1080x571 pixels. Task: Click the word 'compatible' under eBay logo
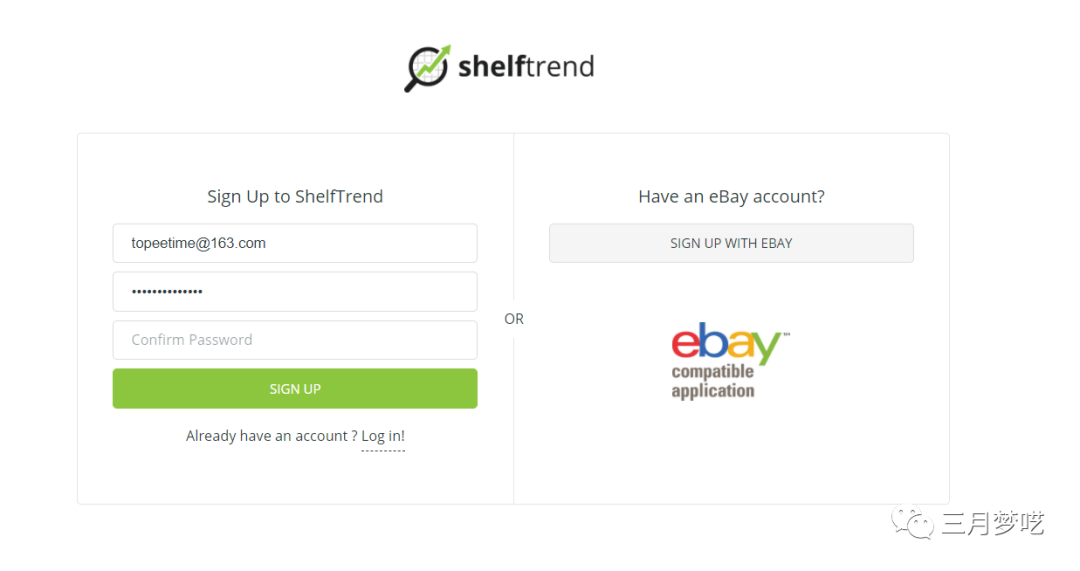[713, 372]
